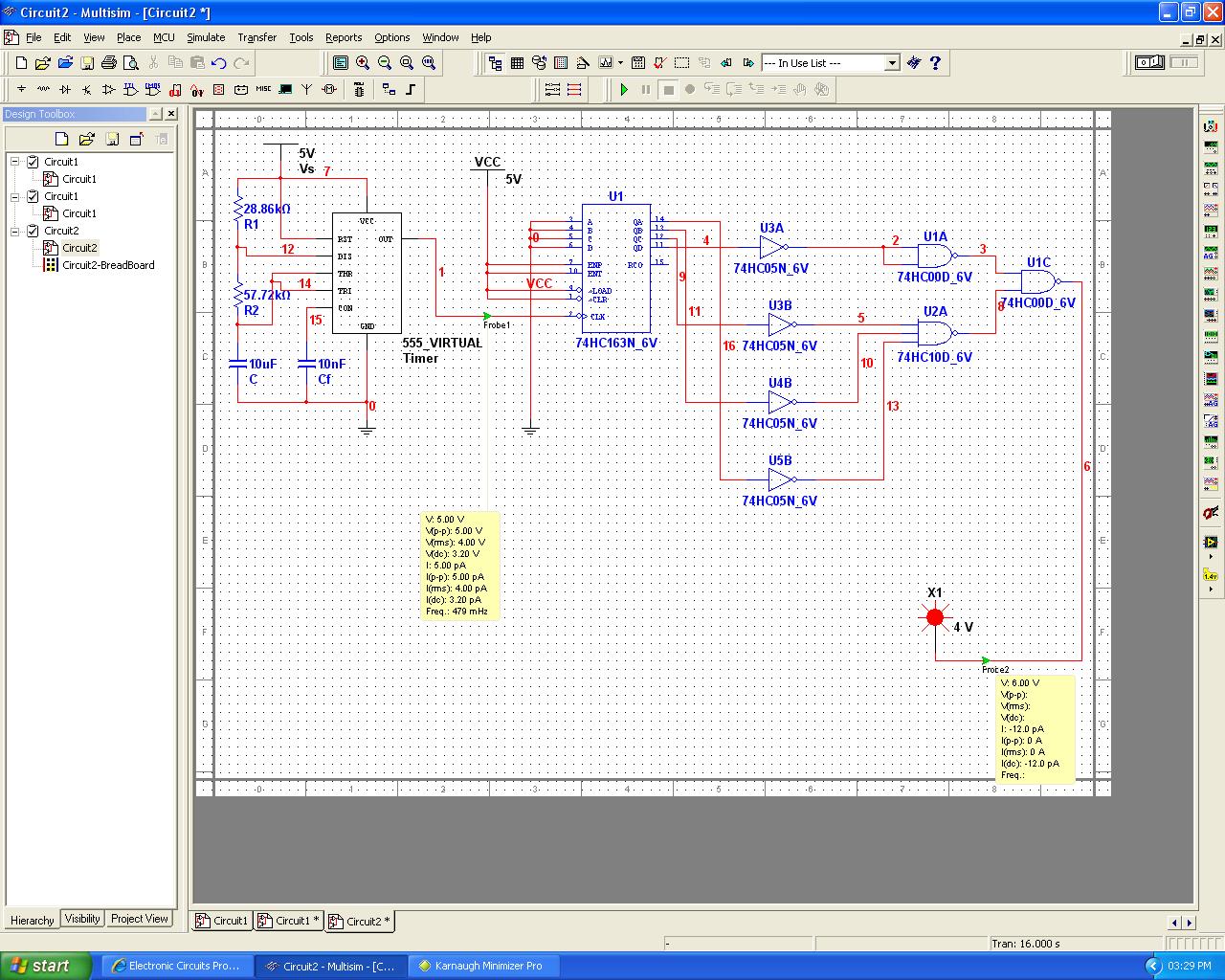This screenshot has width=1225, height=980.
Task: Run Electrical Rules Check icon
Action: (659, 63)
